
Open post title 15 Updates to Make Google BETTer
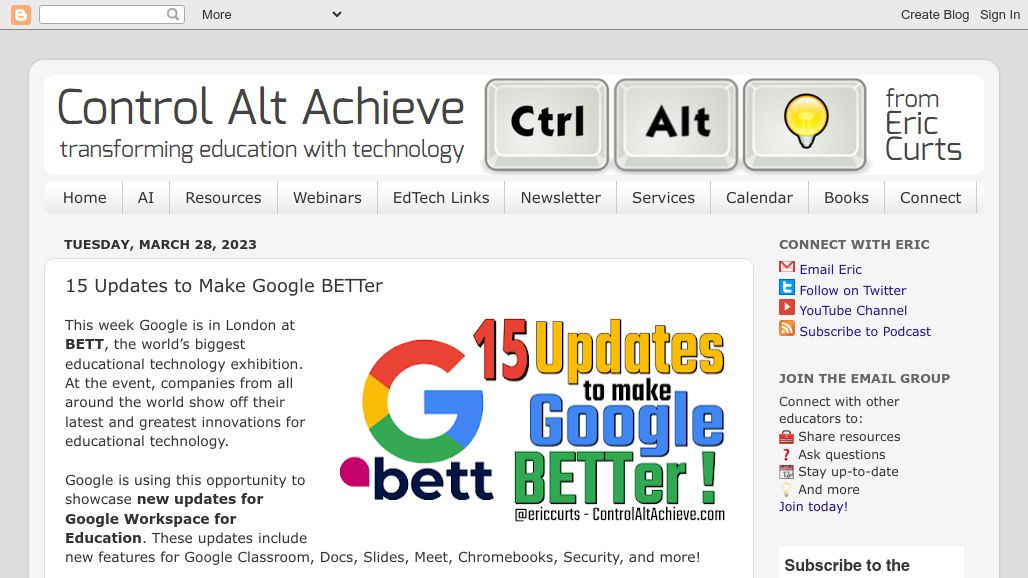224,286
